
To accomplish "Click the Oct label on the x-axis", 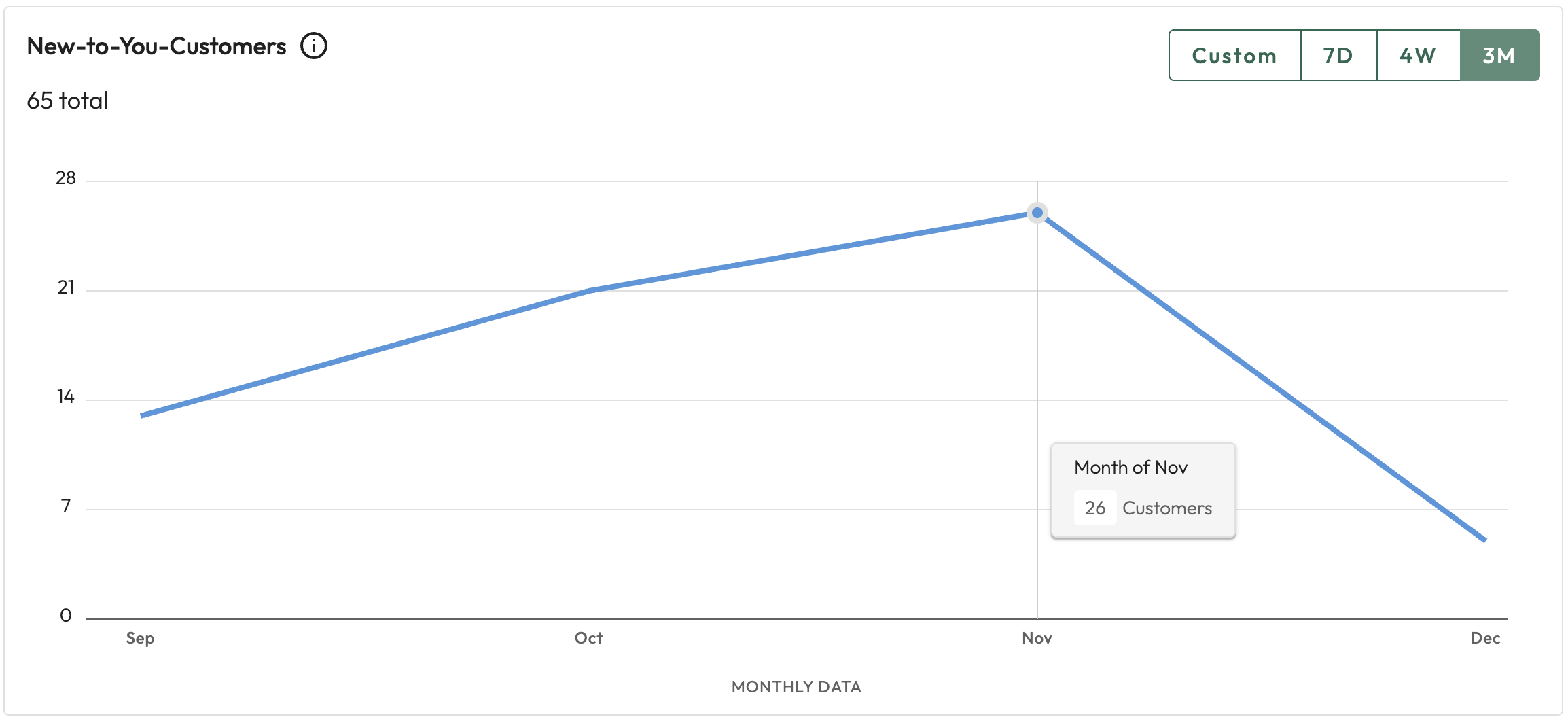I will click(588, 638).
